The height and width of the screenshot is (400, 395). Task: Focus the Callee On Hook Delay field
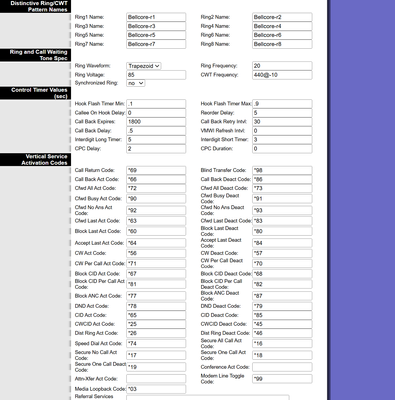point(156,113)
